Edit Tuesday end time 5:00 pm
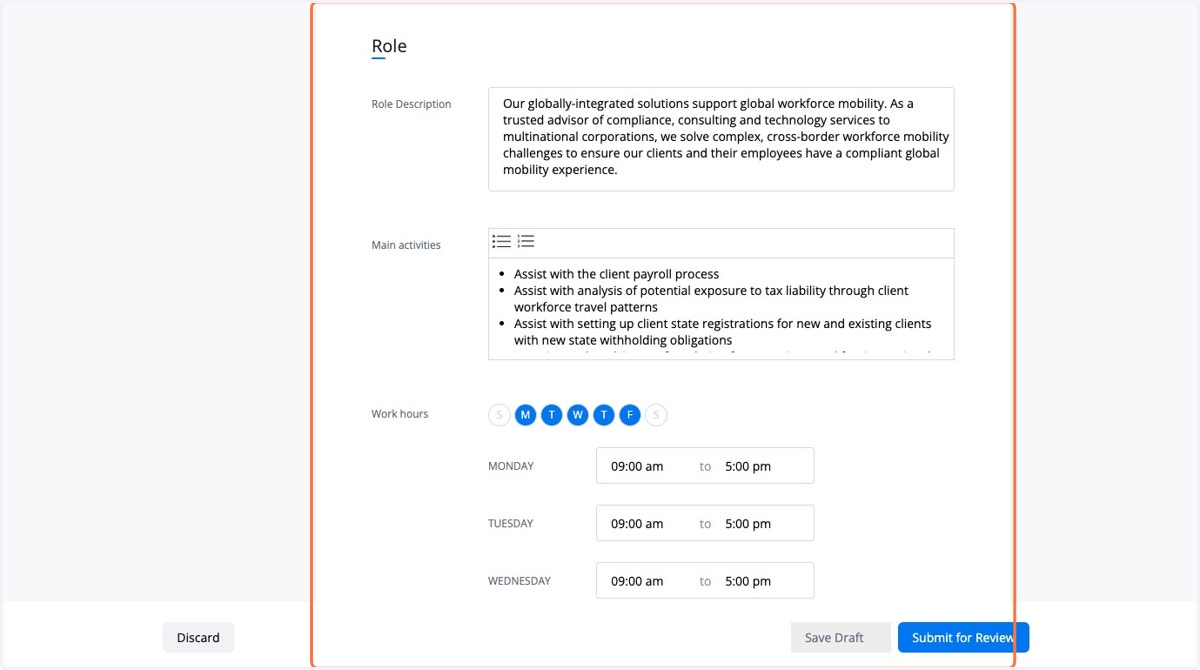 click(748, 524)
